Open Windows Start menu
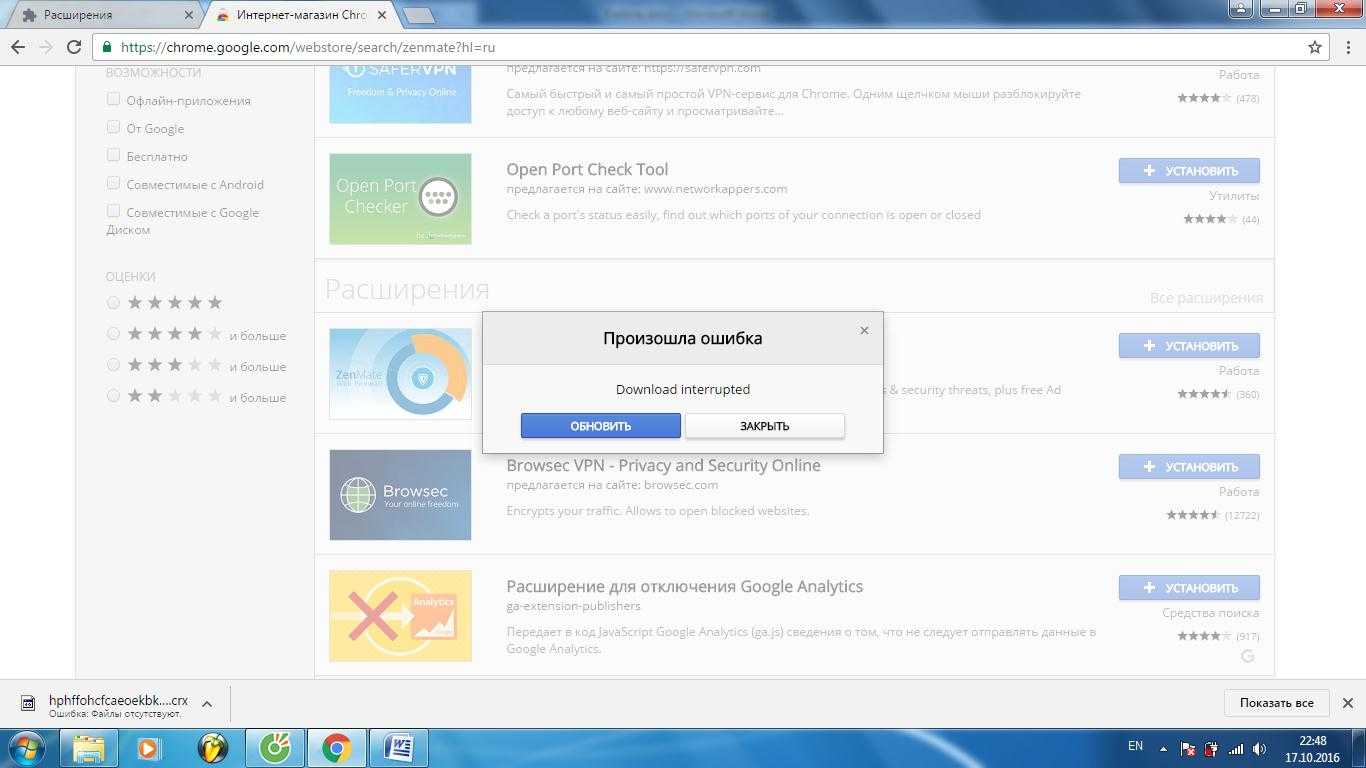Image resolution: width=1366 pixels, height=768 pixels. tap(25, 747)
